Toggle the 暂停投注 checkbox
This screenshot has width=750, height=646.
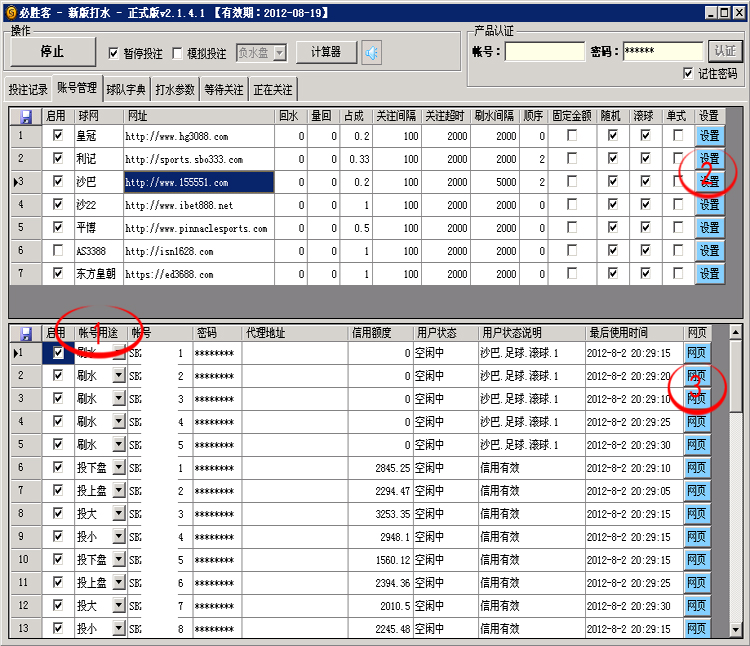[x=113, y=53]
